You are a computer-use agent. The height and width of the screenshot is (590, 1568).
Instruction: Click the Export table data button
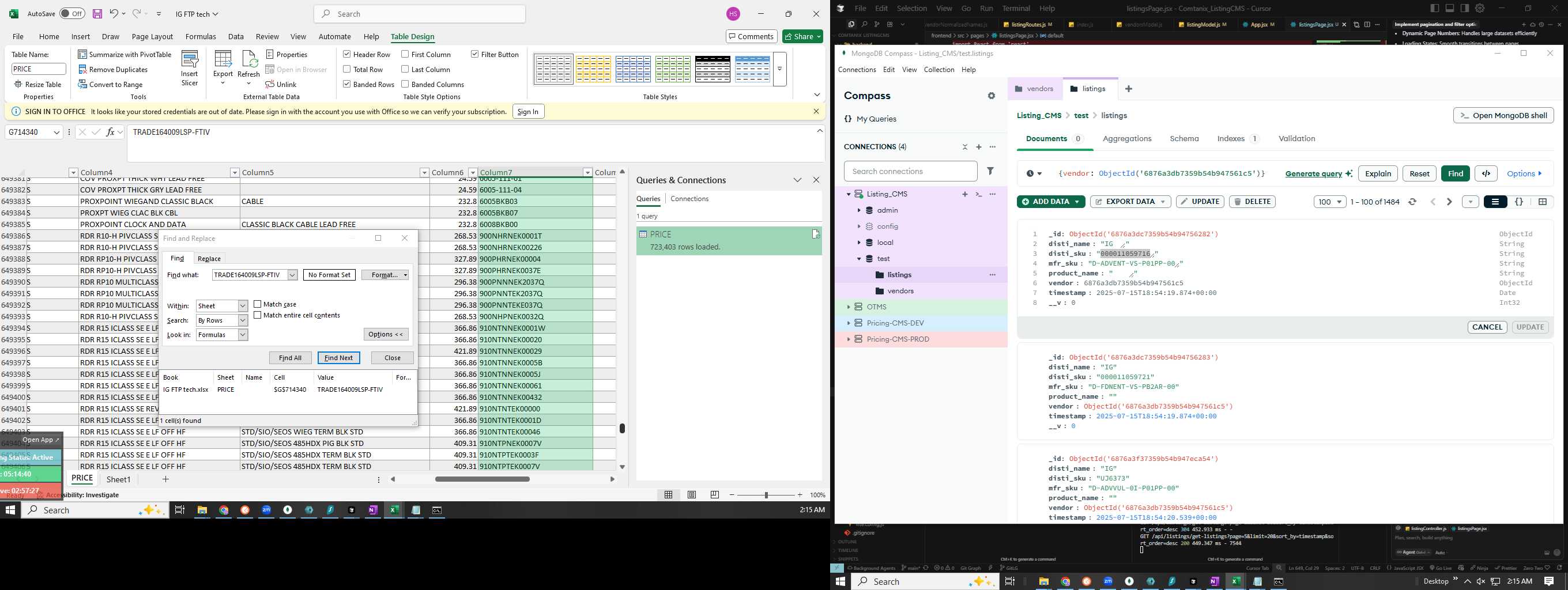tap(223, 68)
